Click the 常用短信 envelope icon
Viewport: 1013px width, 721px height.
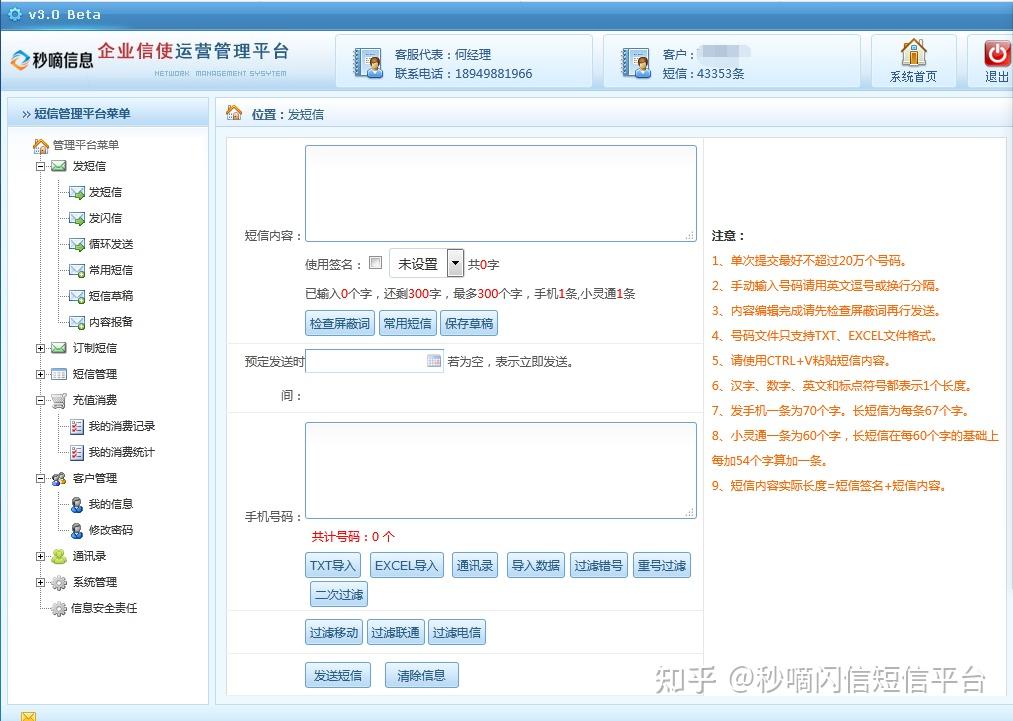coord(77,270)
